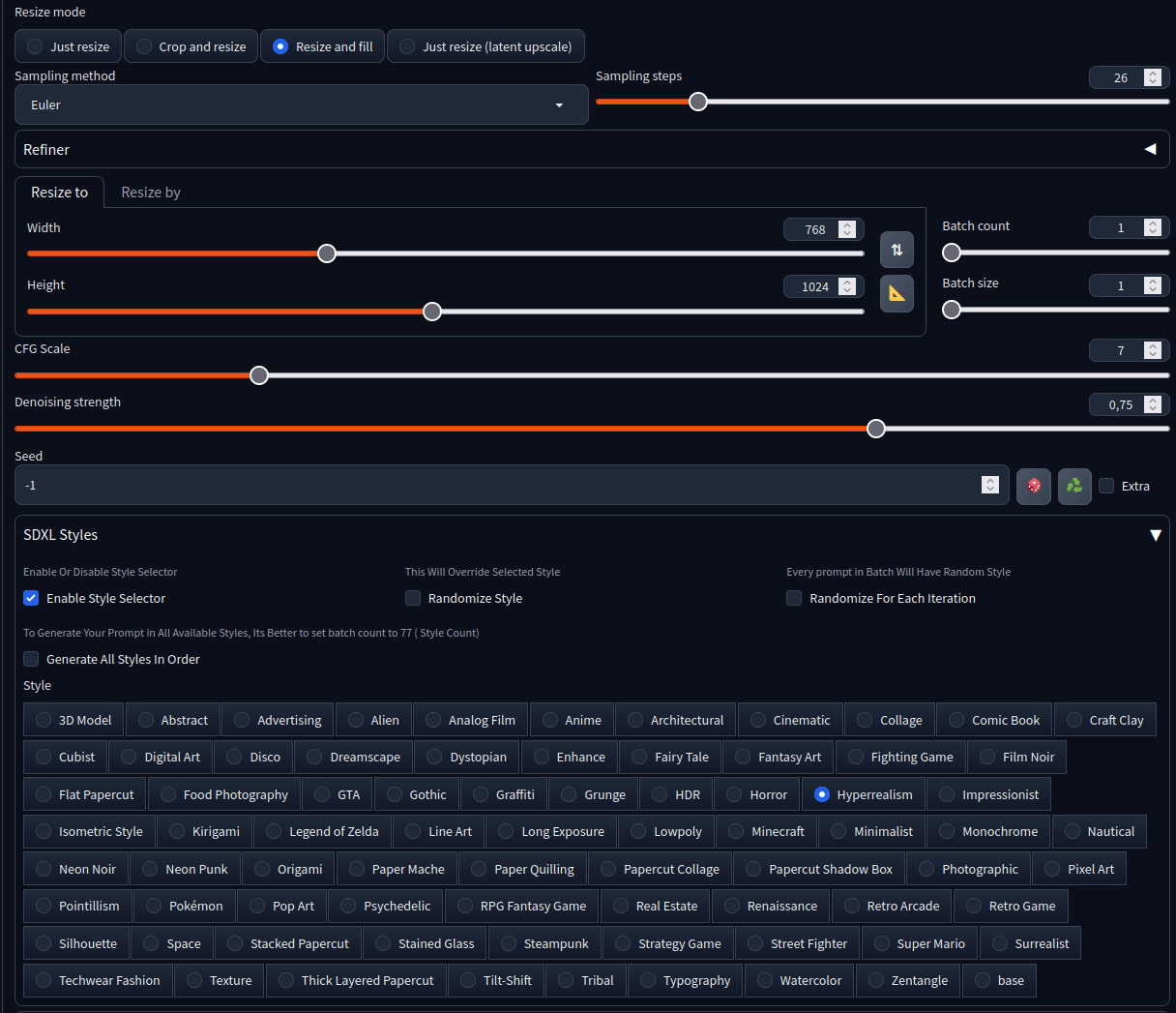Select the Film Noir style
Screen dimensions: 1176x1013
coord(1016,757)
